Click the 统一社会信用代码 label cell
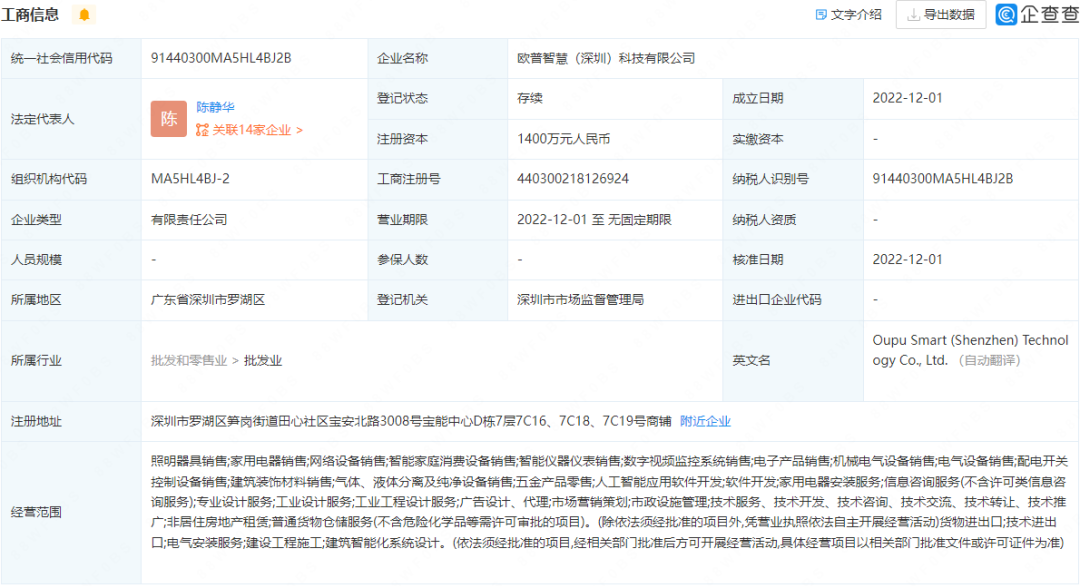The width and height of the screenshot is (1080, 588). pos(71,58)
